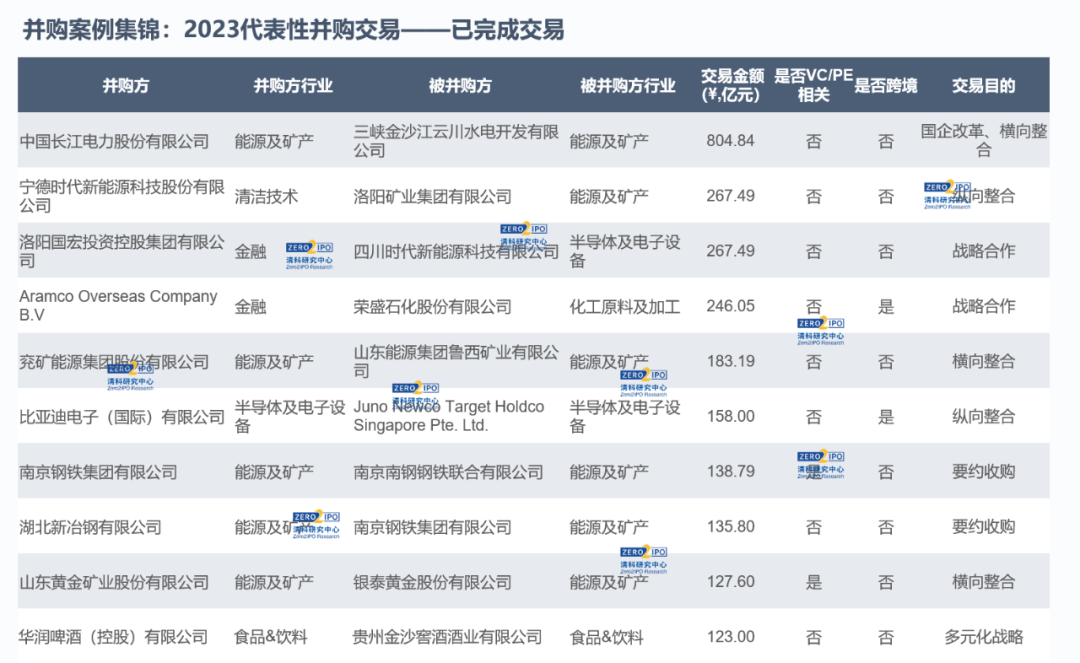Toggle the 是 cross-border value for Aramco row
This screenshot has height=663, width=1080.
click(884, 306)
